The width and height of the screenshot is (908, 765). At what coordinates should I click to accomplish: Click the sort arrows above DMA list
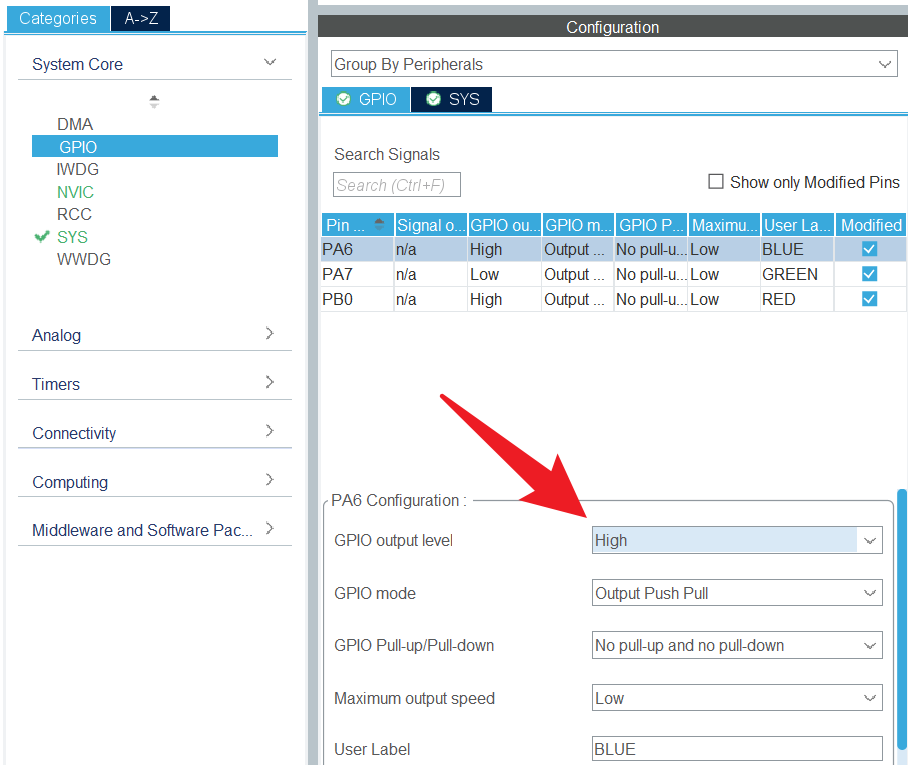[154, 101]
